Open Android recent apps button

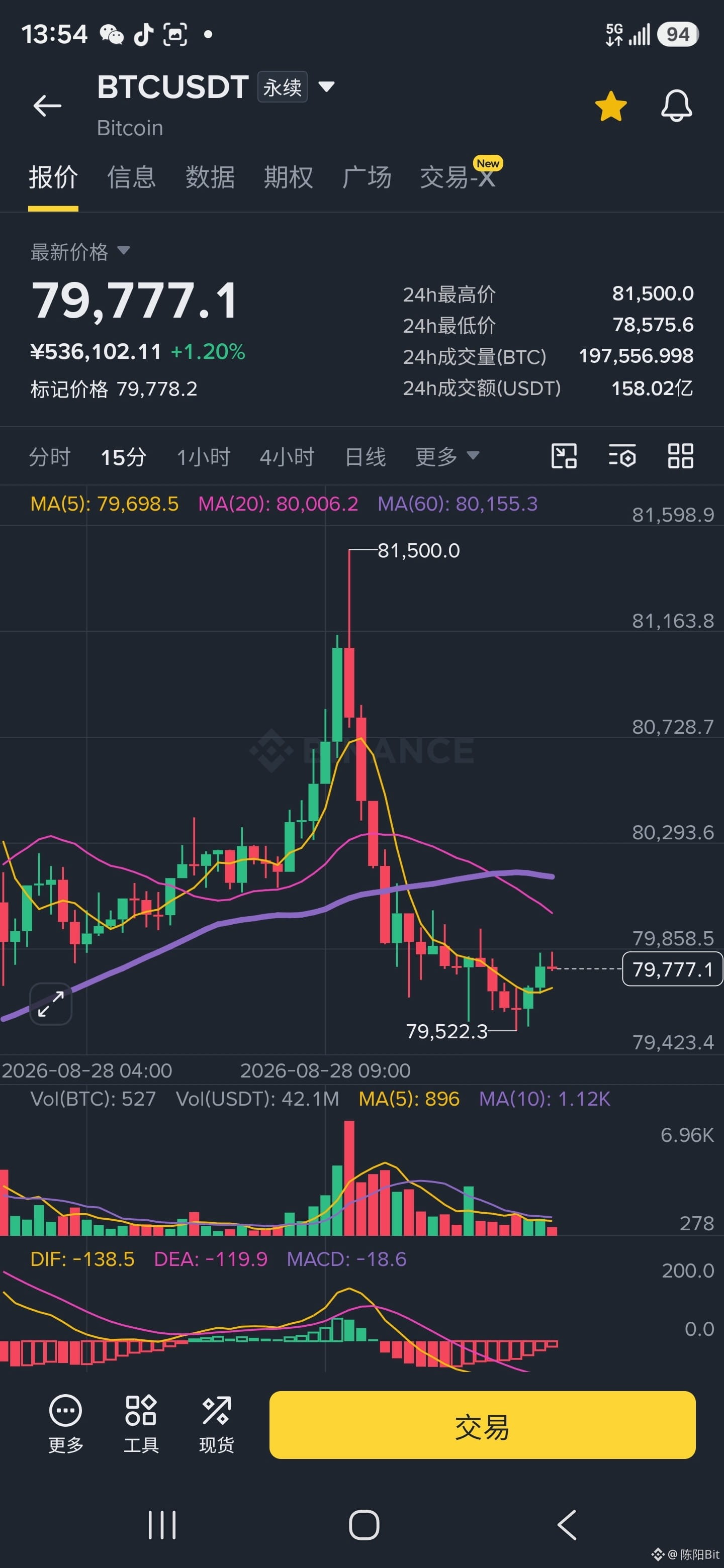162,1525
